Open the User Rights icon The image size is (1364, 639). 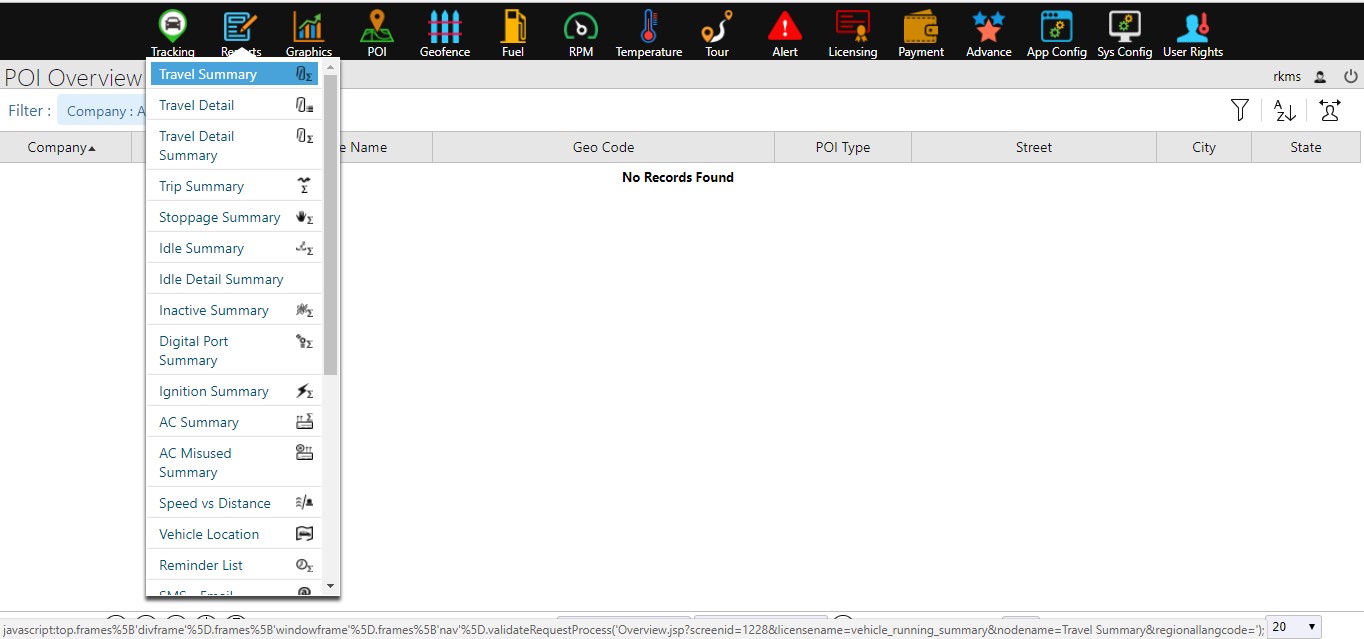point(1193,27)
